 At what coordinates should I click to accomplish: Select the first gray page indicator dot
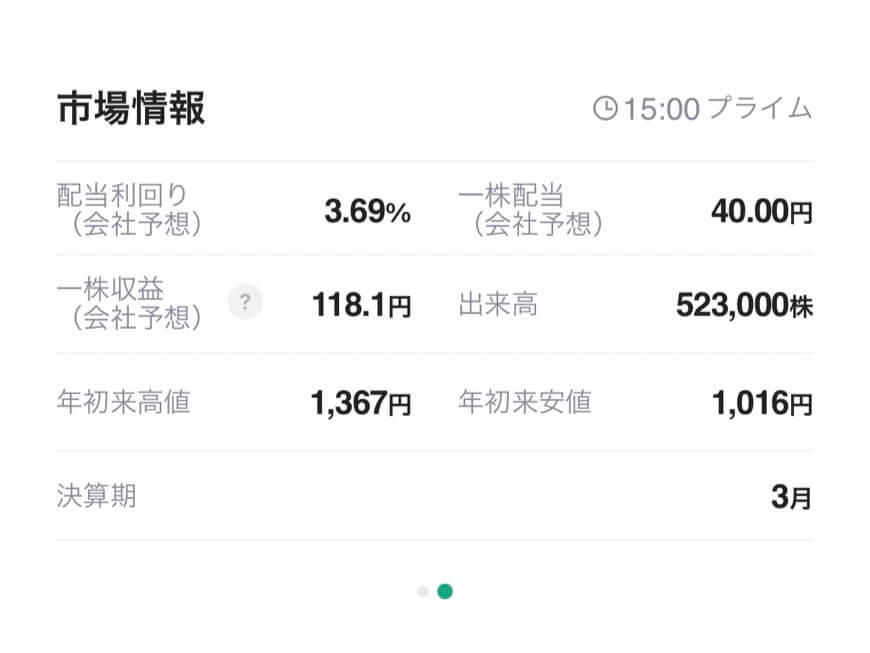423,591
